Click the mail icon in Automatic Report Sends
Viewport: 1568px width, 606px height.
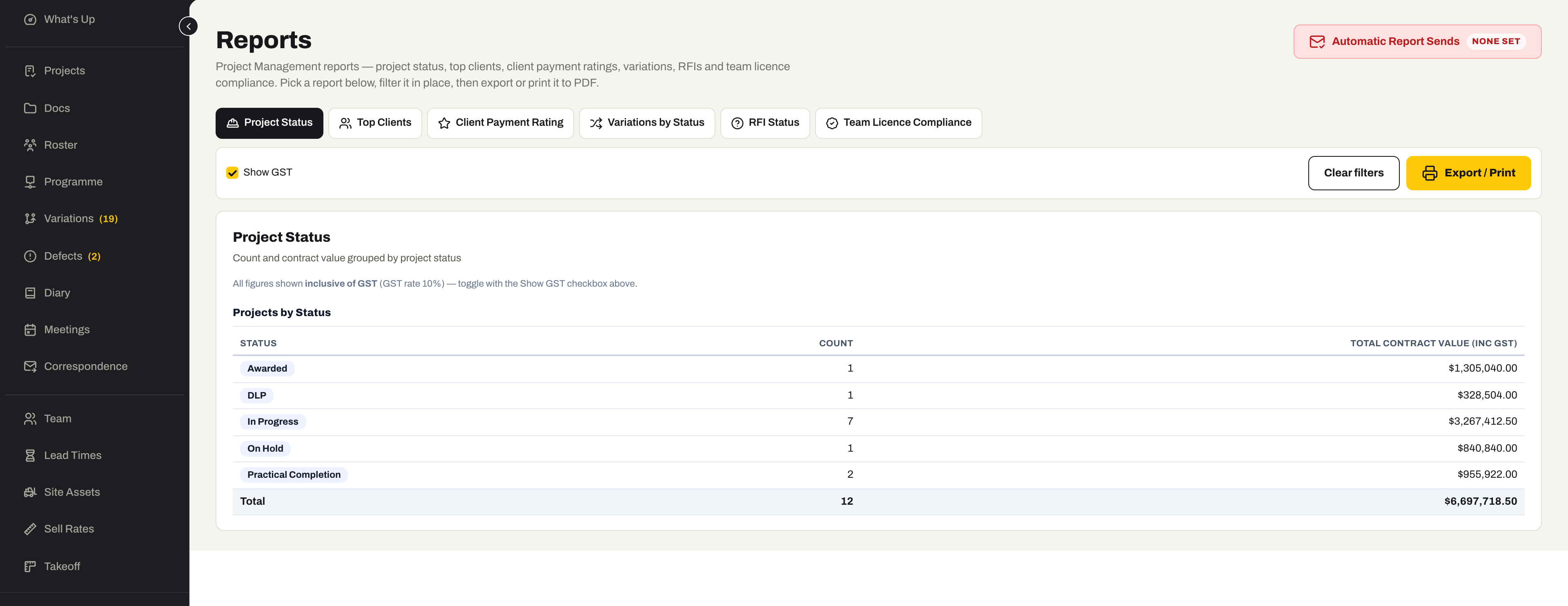click(x=1316, y=41)
